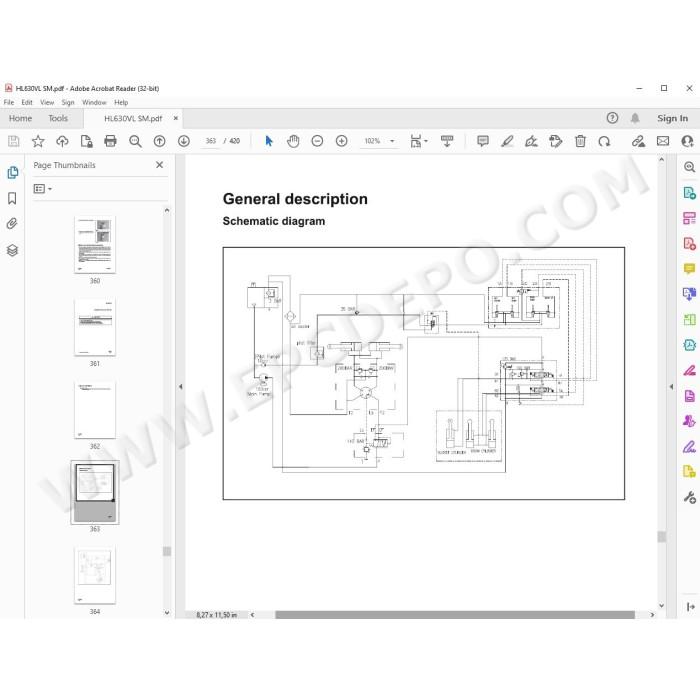
Task: Close the HL630VL SM.pdf tab
Action: pos(175,118)
